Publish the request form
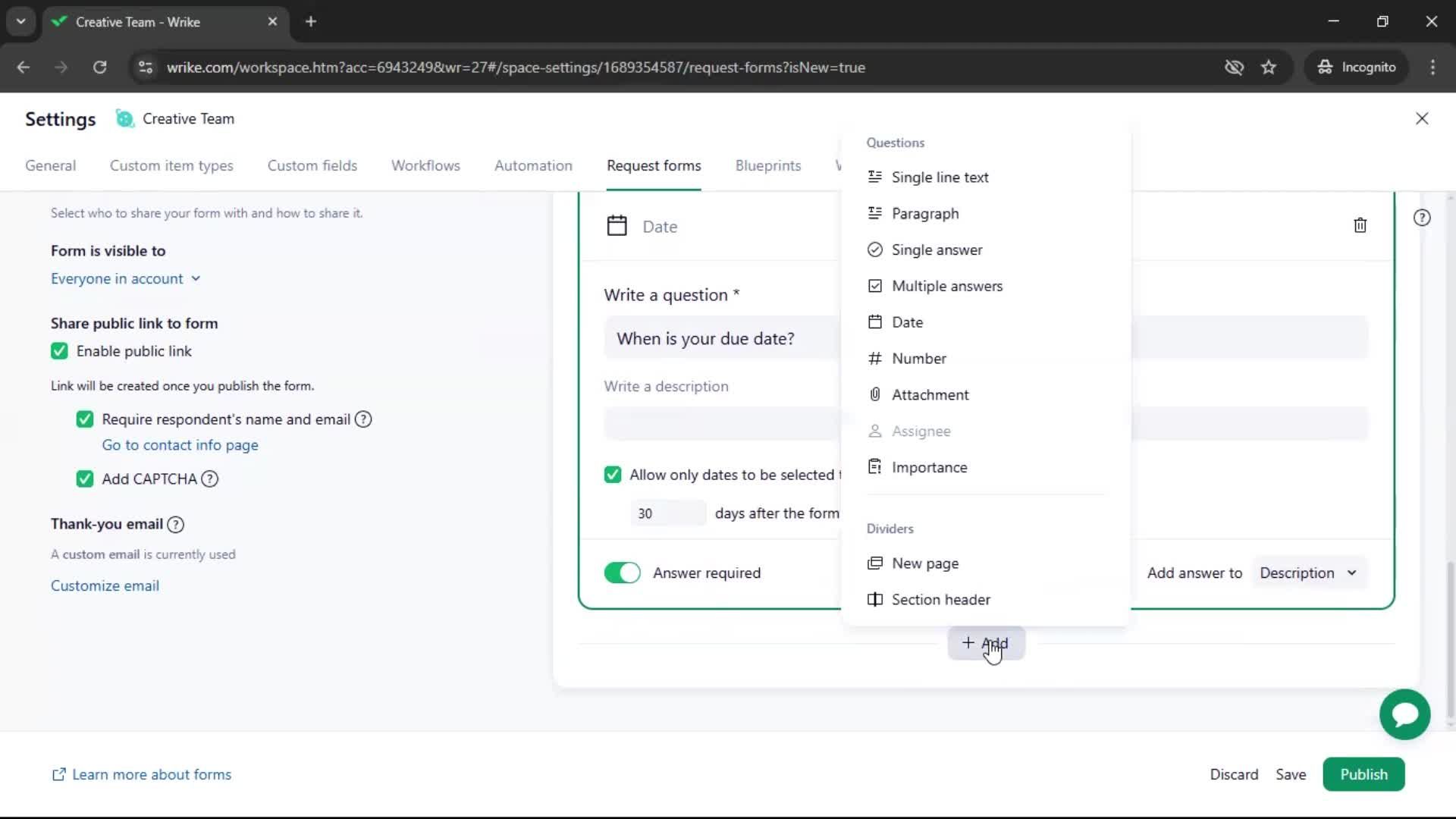Viewport: 1456px width, 819px height. click(1363, 774)
